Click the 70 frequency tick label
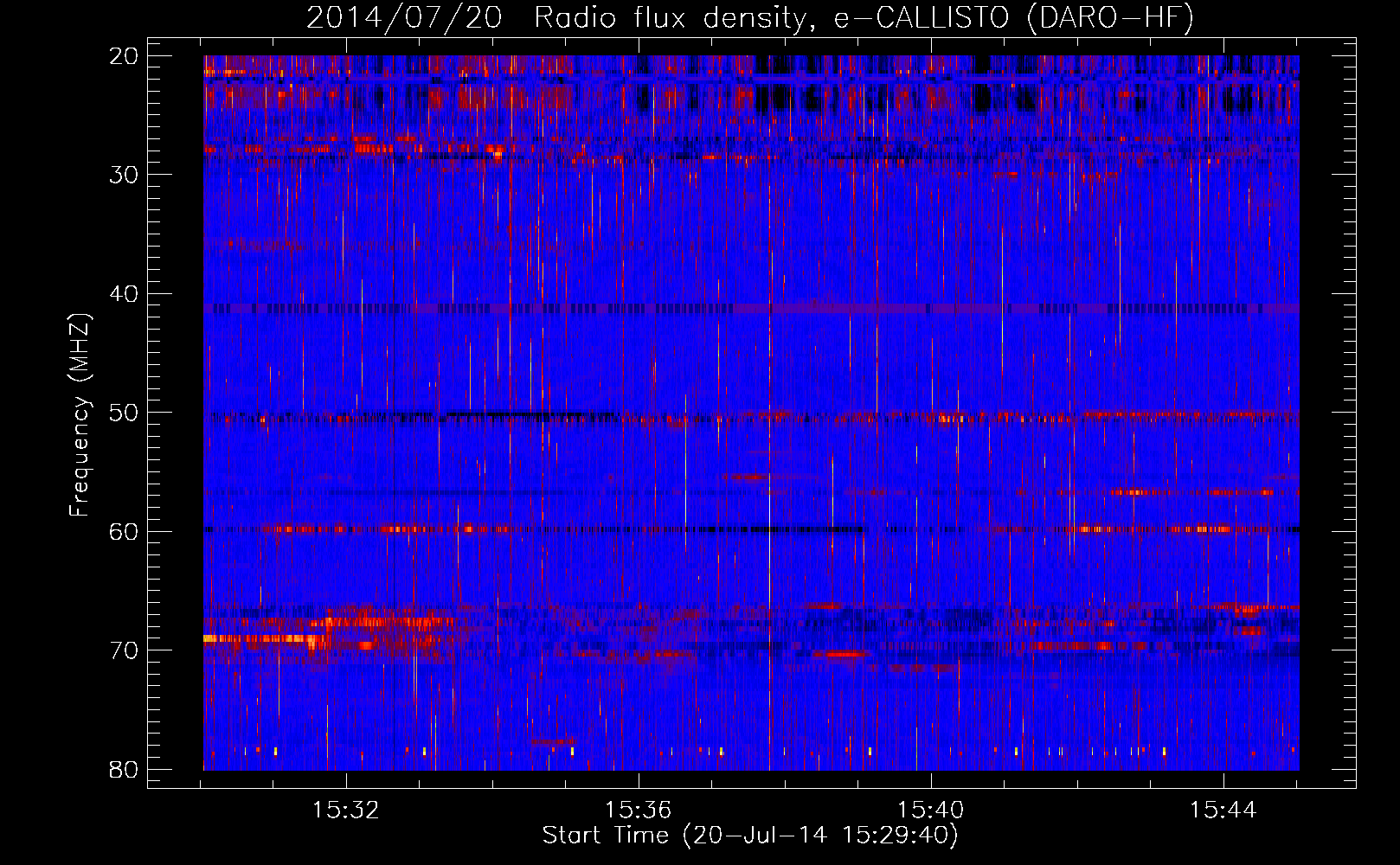This screenshot has width=1400, height=865. tap(124, 650)
